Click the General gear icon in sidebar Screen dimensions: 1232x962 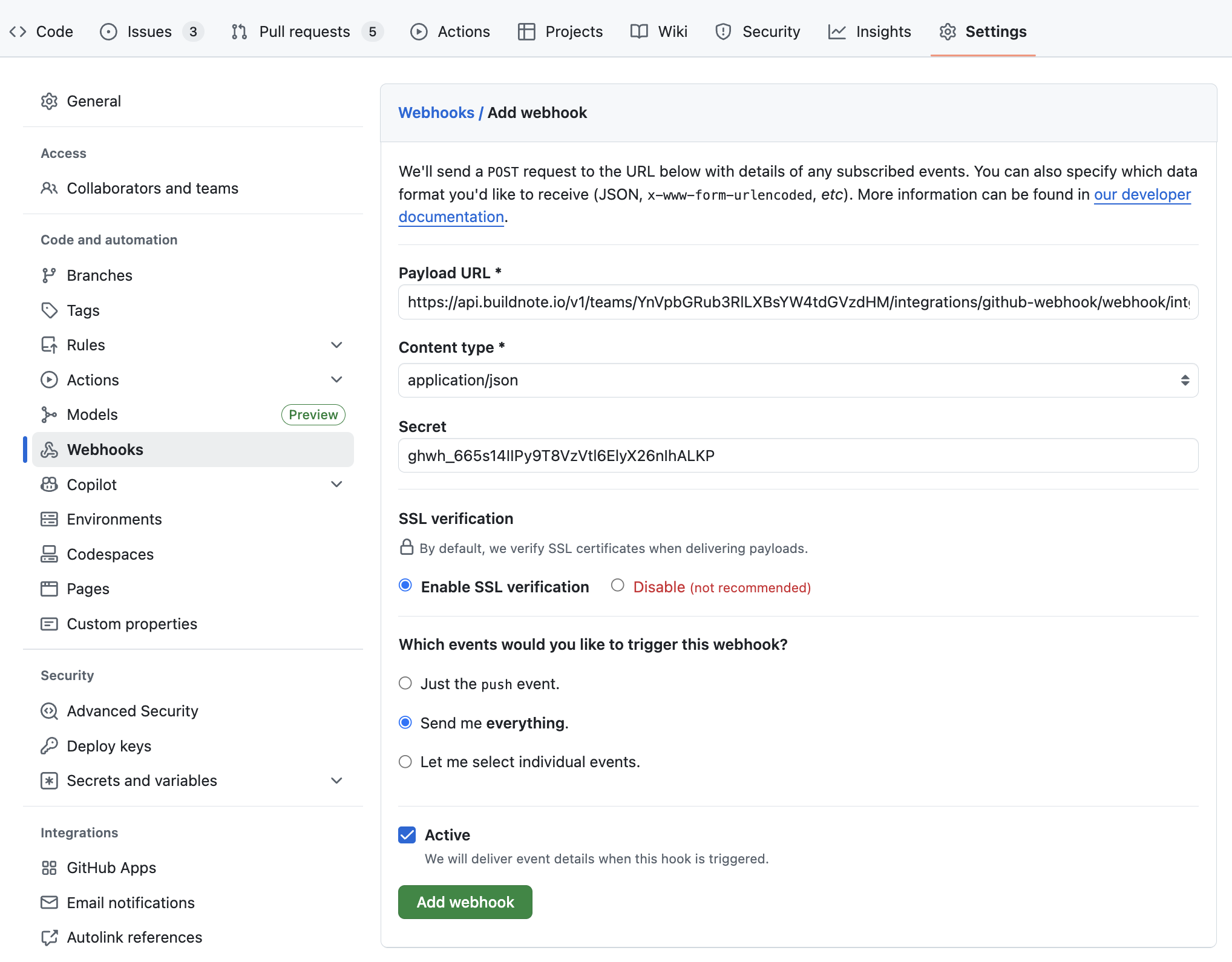coord(49,101)
